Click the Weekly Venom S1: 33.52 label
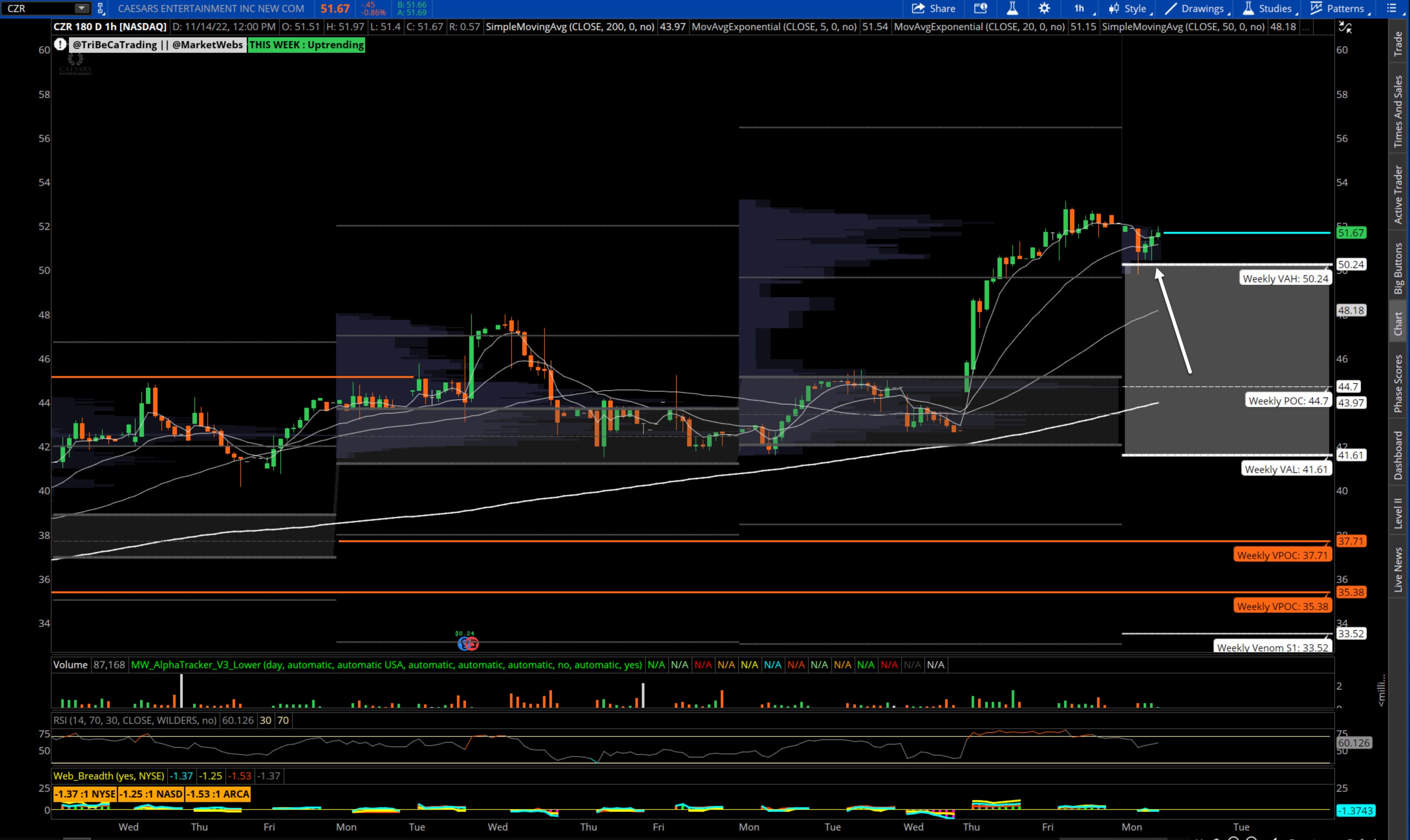Screen dimensions: 1410x840 (1272, 647)
